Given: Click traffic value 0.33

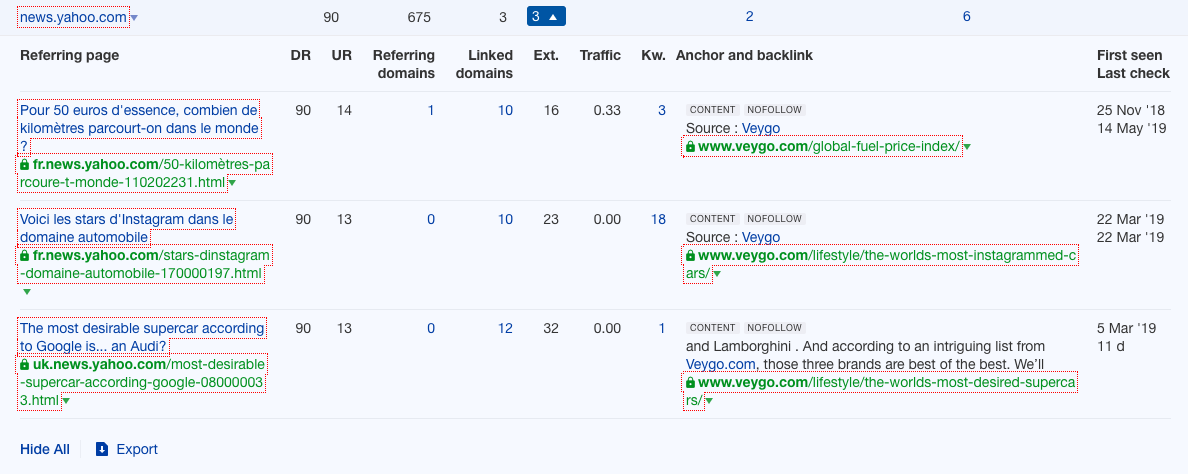Looking at the screenshot, I should [607, 111].
